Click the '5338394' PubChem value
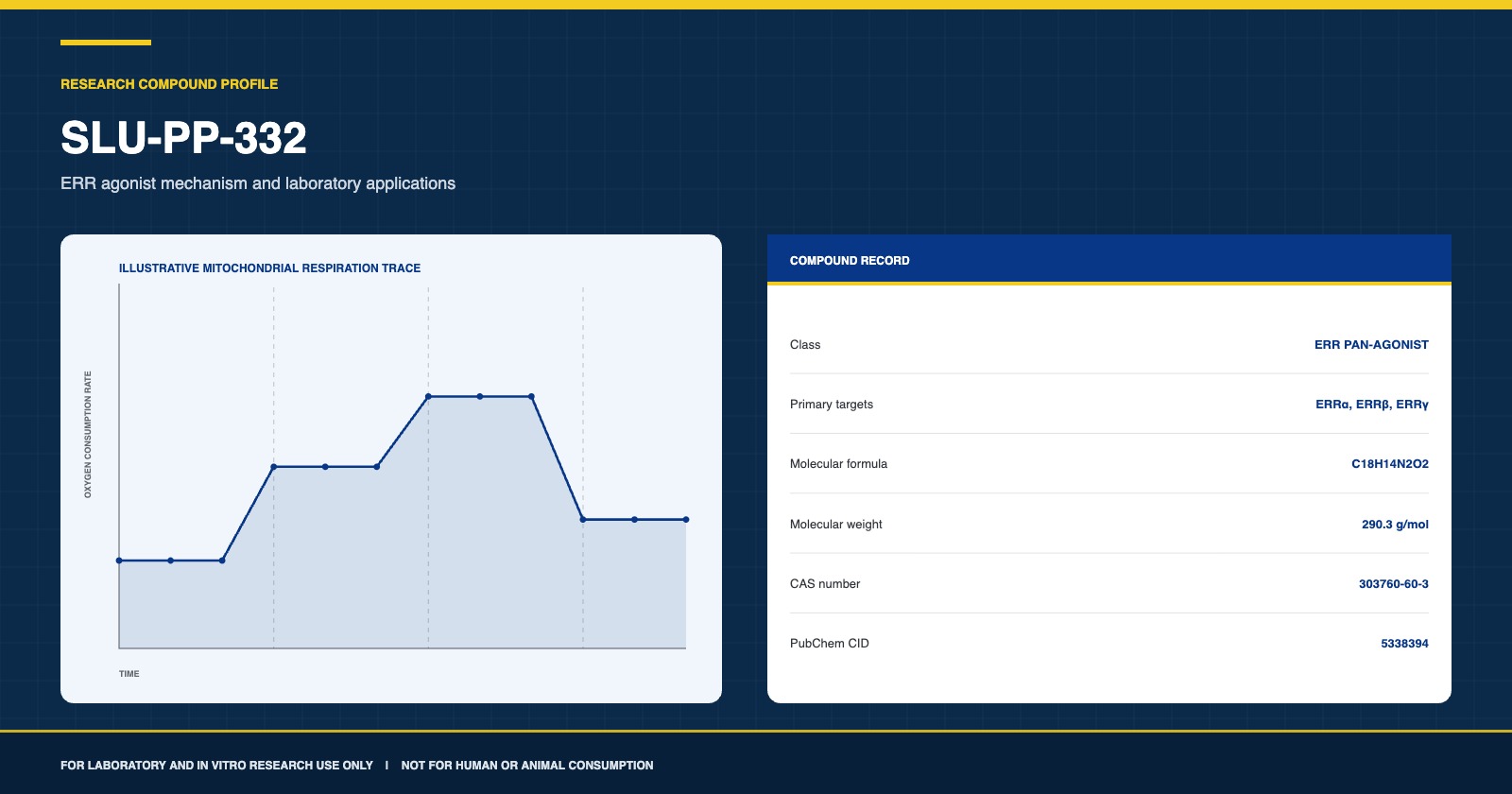Viewport: 1512px width, 794px height. pos(1404,644)
